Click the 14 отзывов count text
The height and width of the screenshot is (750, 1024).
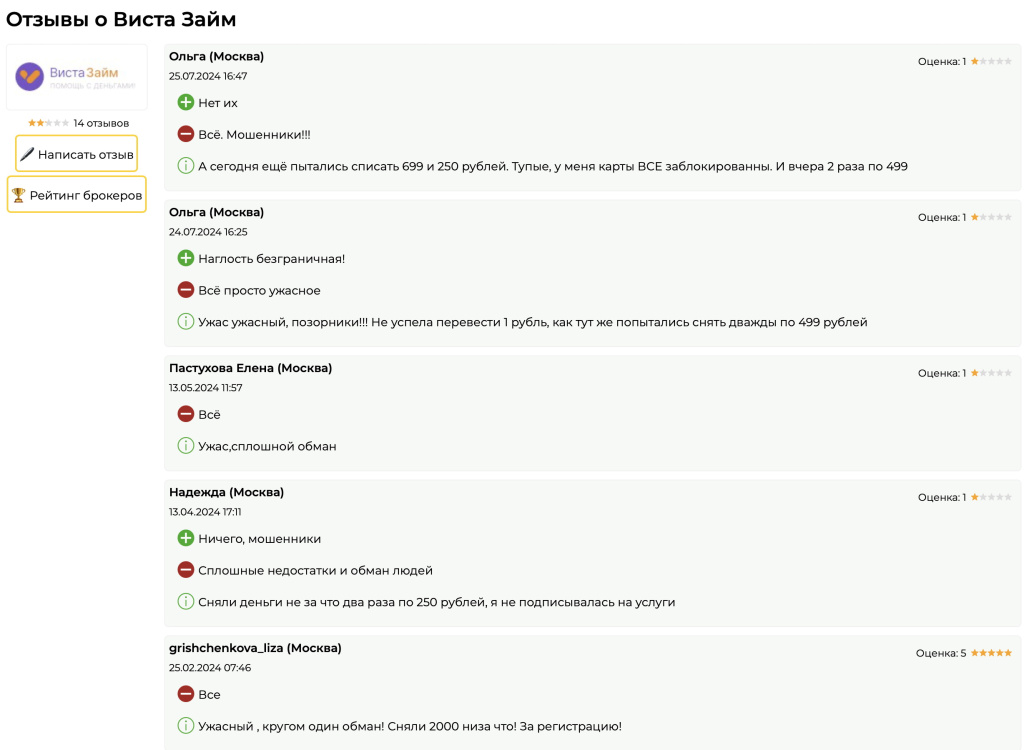click(101, 123)
